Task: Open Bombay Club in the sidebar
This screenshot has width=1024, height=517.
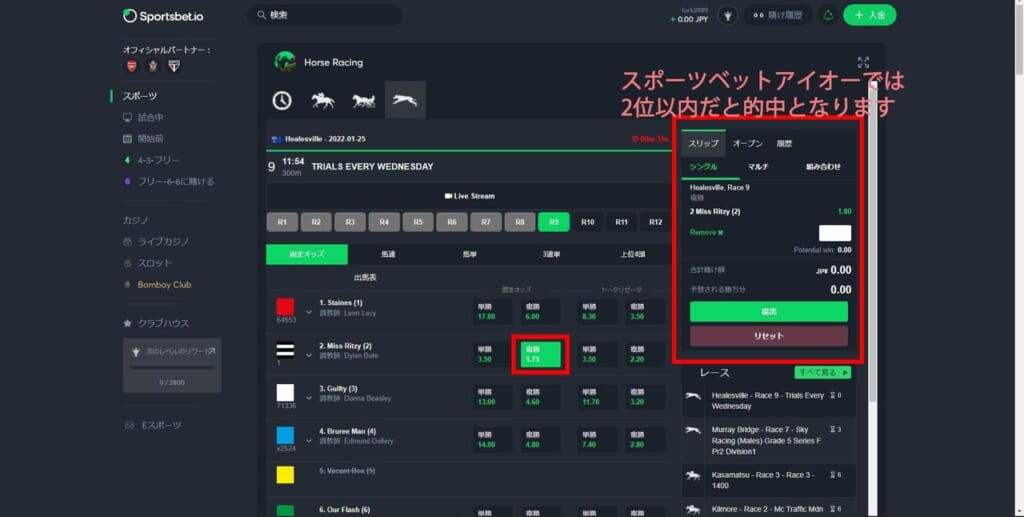Action: coord(157,285)
